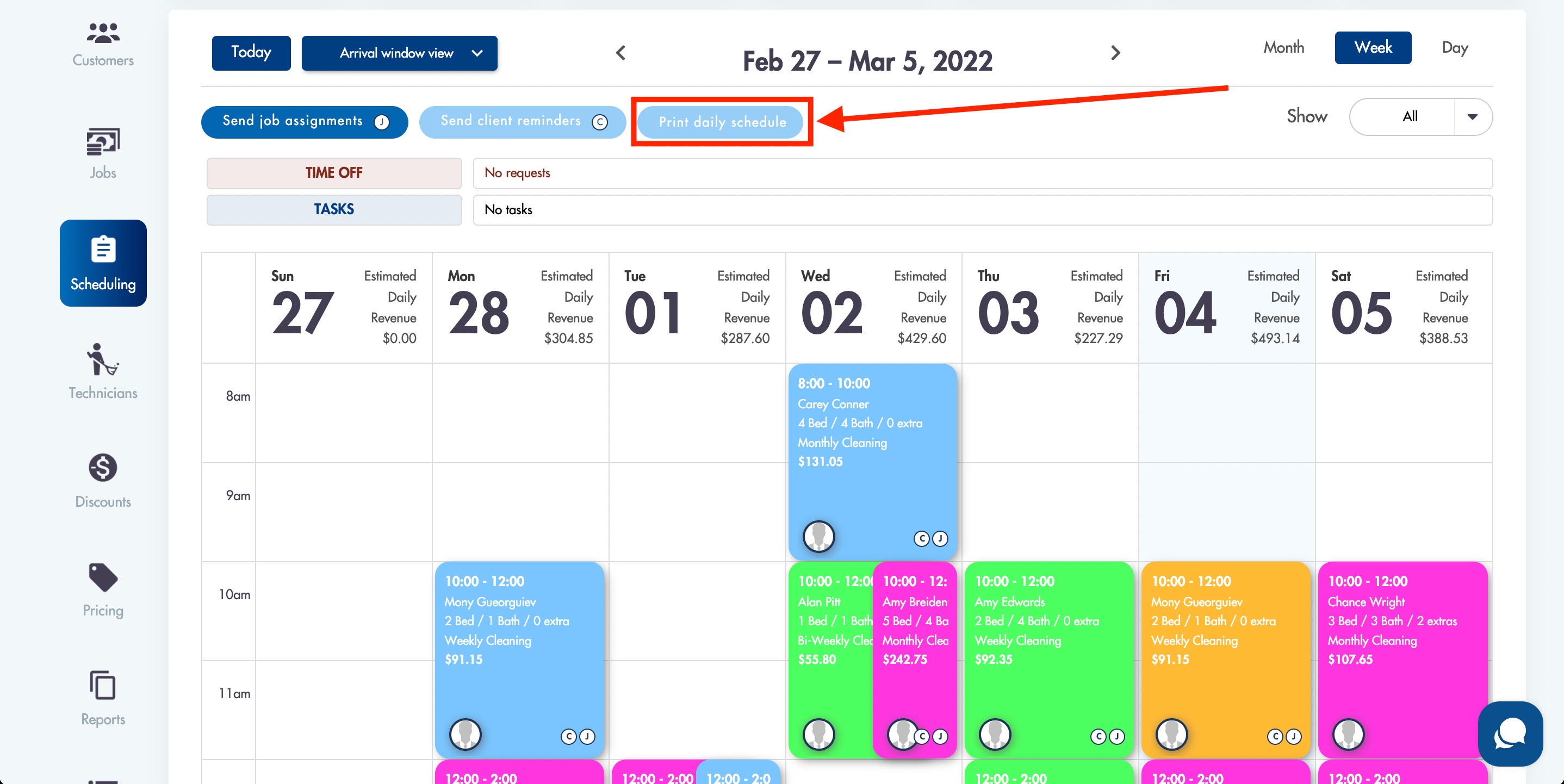Select Thu 03 day header

(1050, 308)
